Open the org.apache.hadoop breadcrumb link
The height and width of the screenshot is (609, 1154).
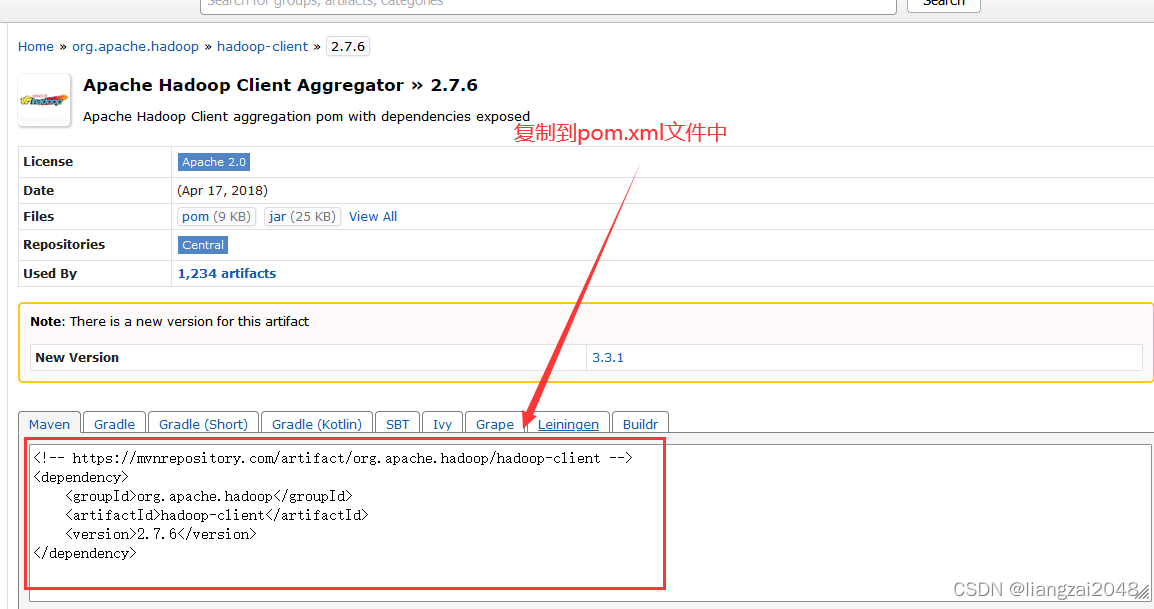(135, 46)
